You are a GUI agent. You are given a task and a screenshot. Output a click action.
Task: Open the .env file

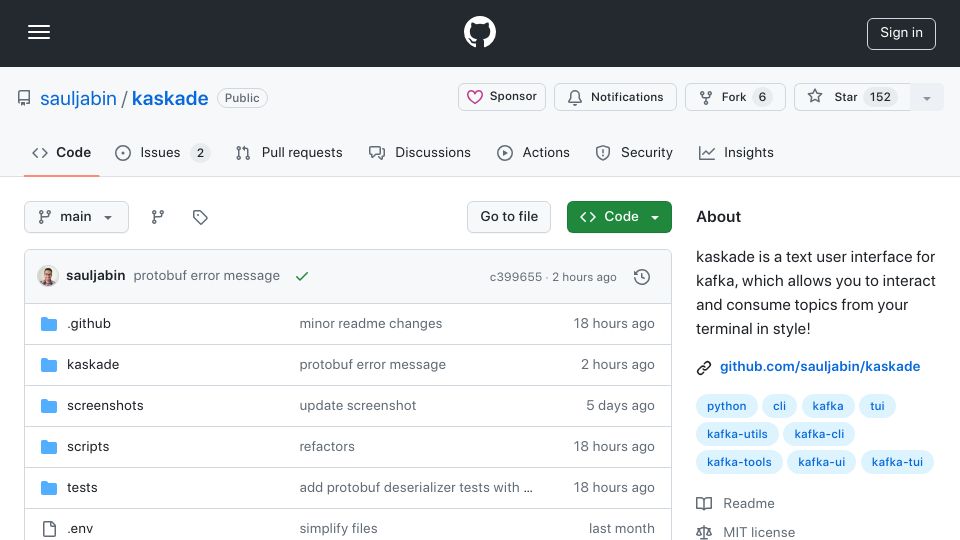(x=80, y=528)
